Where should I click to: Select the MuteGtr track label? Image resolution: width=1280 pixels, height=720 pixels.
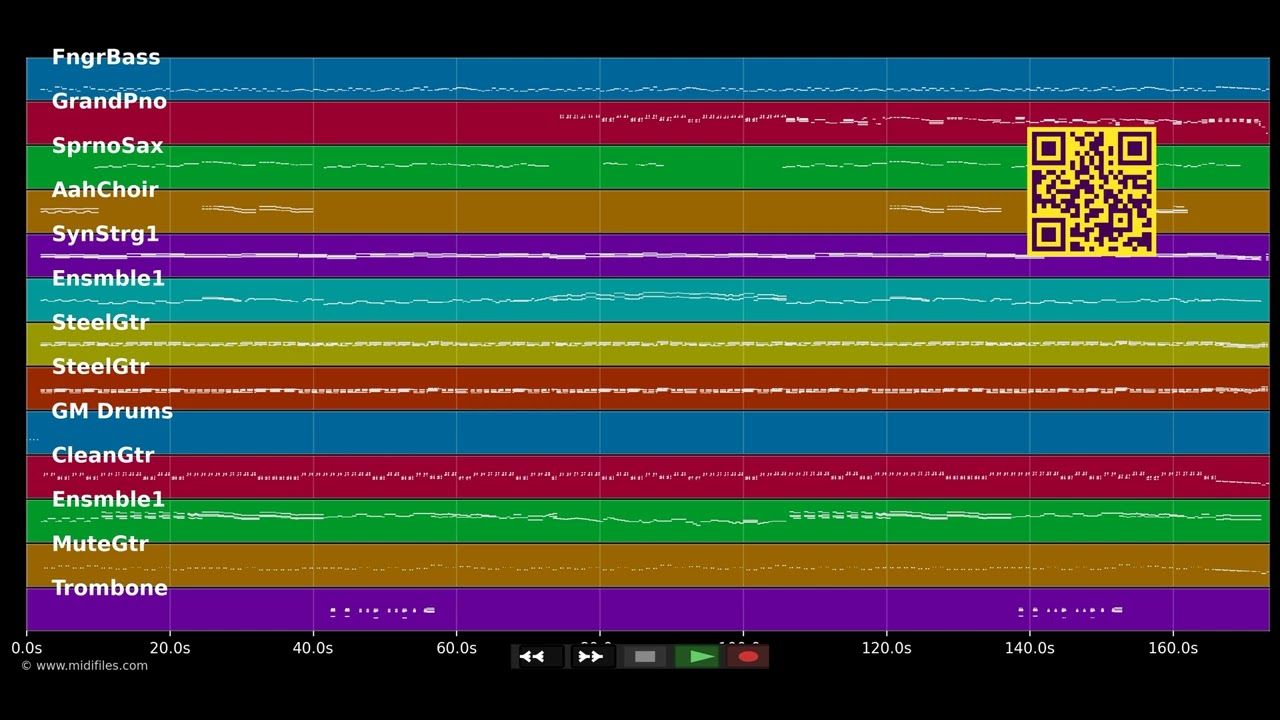click(x=100, y=544)
